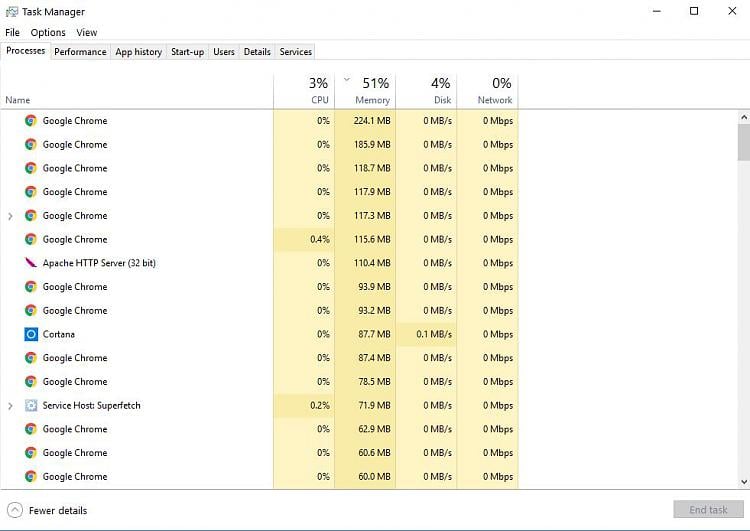Click the Apache HTTP Server feather icon
The image size is (750, 531).
31,263
